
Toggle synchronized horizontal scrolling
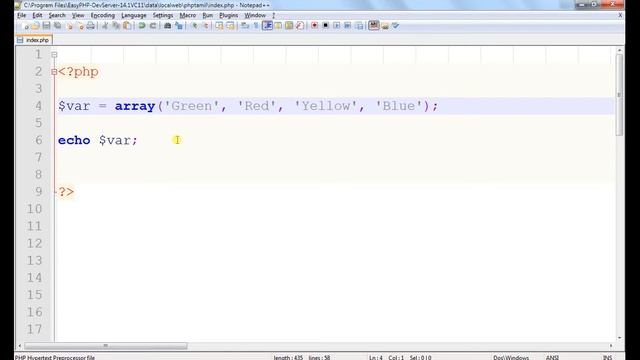[x=230, y=26]
